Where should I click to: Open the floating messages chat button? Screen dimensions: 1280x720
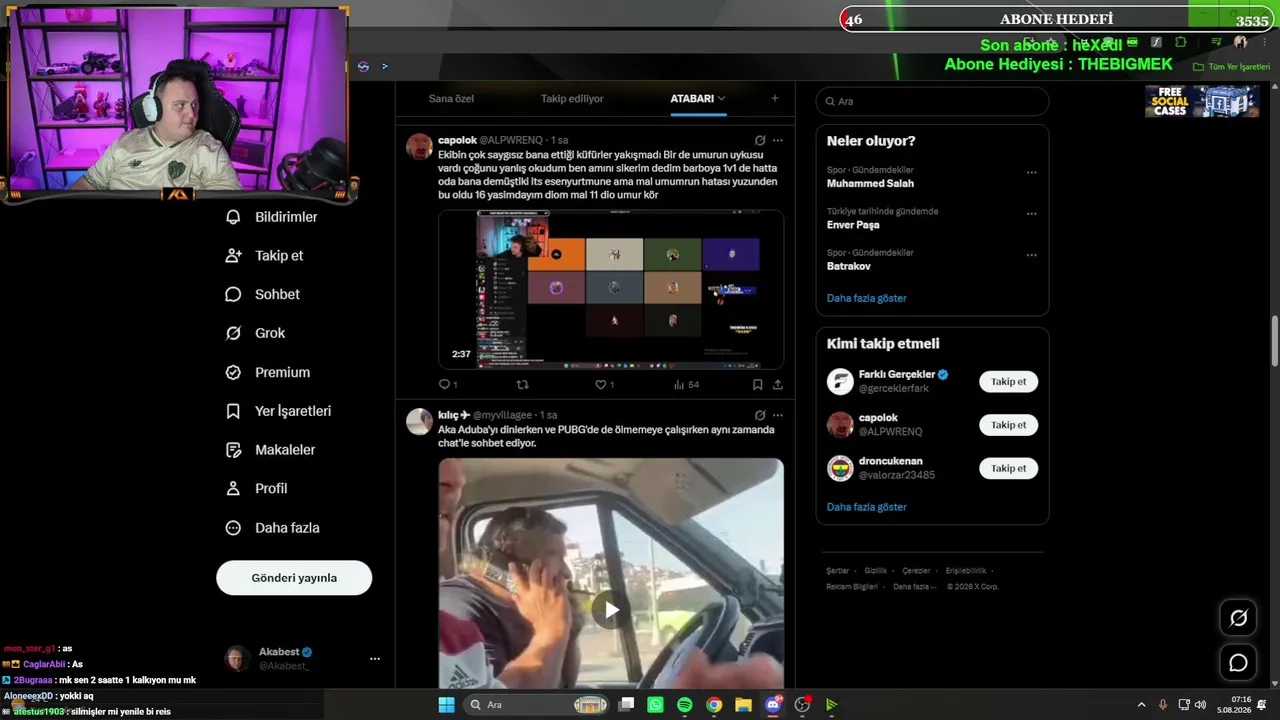(x=1238, y=663)
